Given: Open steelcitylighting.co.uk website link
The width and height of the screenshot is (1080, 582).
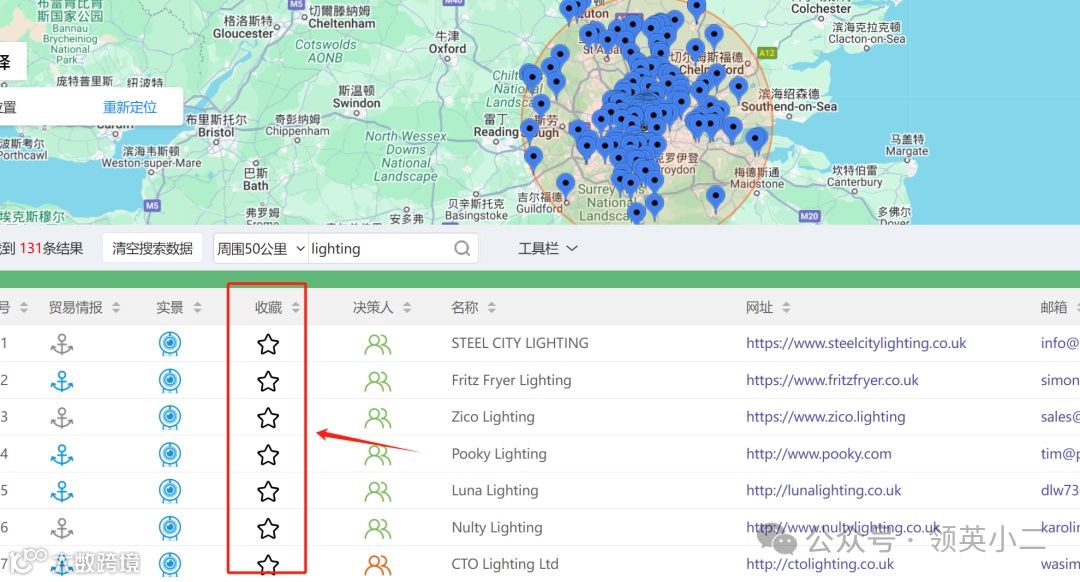Looking at the screenshot, I should pyautogui.click(x=856, y=343).
